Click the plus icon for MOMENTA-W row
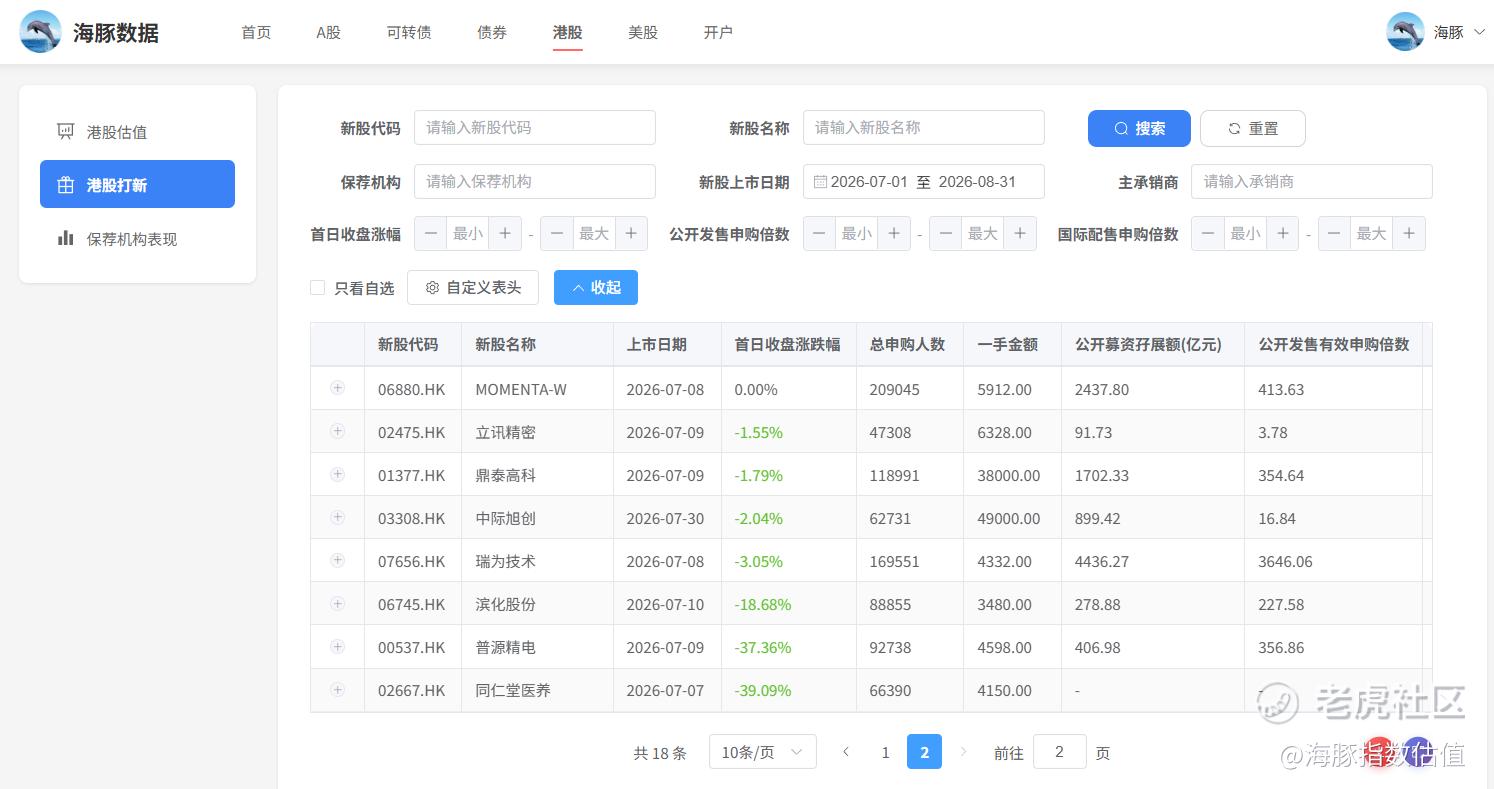 click(x=337, y=388)
